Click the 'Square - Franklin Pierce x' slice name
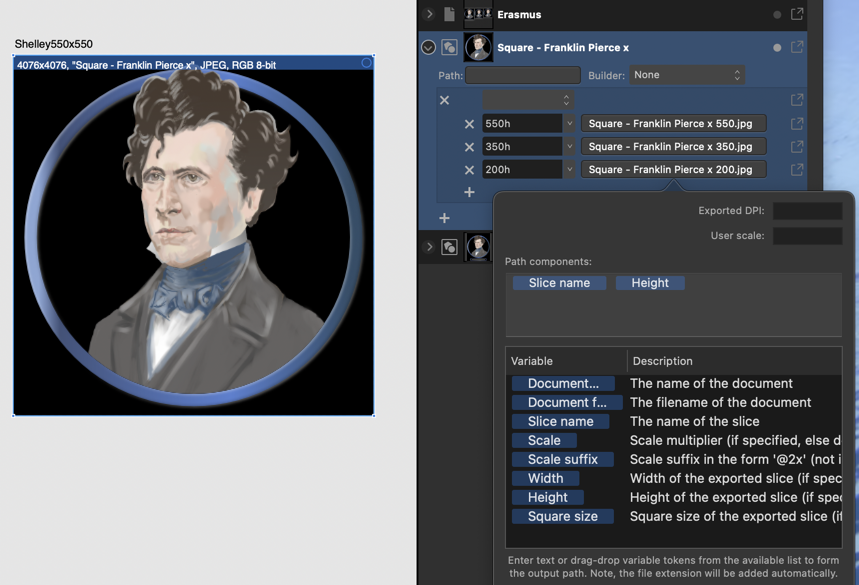Screen dimensions: 859x585 coord(563,48)
